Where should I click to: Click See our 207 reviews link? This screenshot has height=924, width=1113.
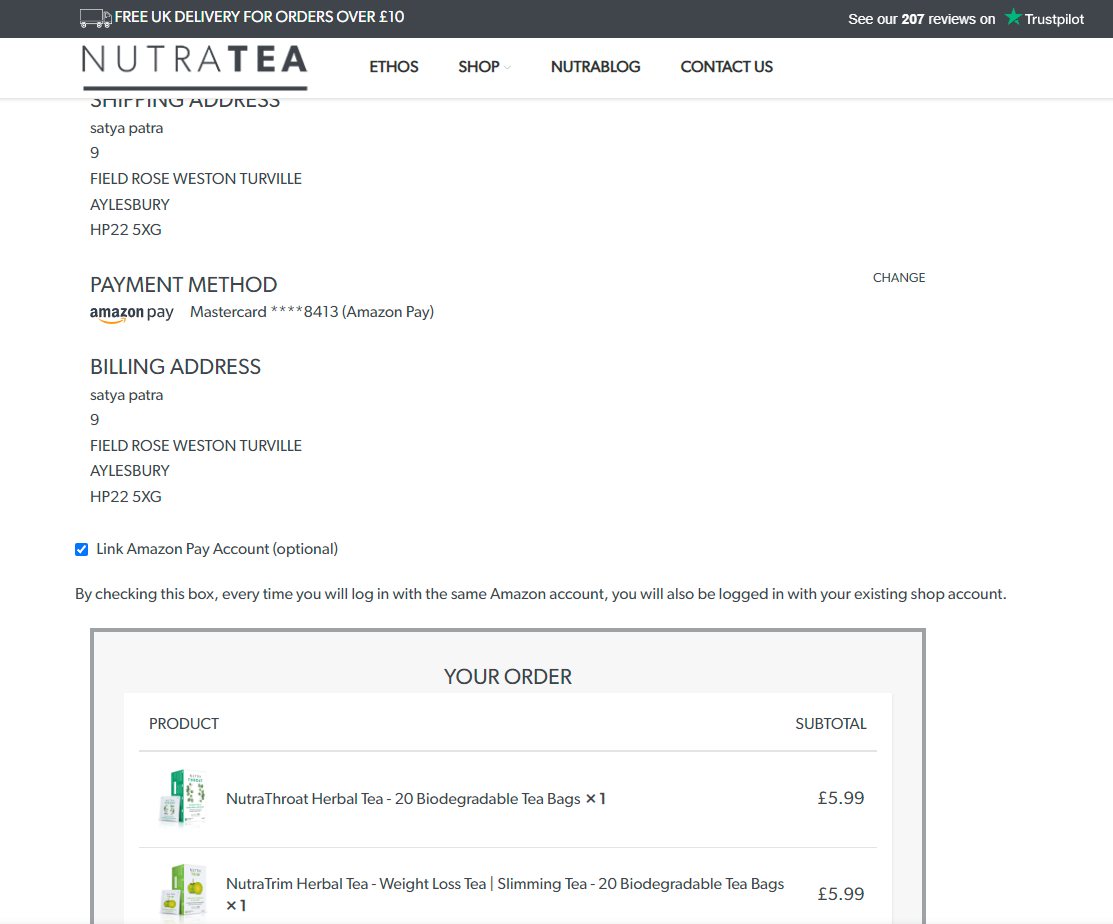tap(921, 19)
